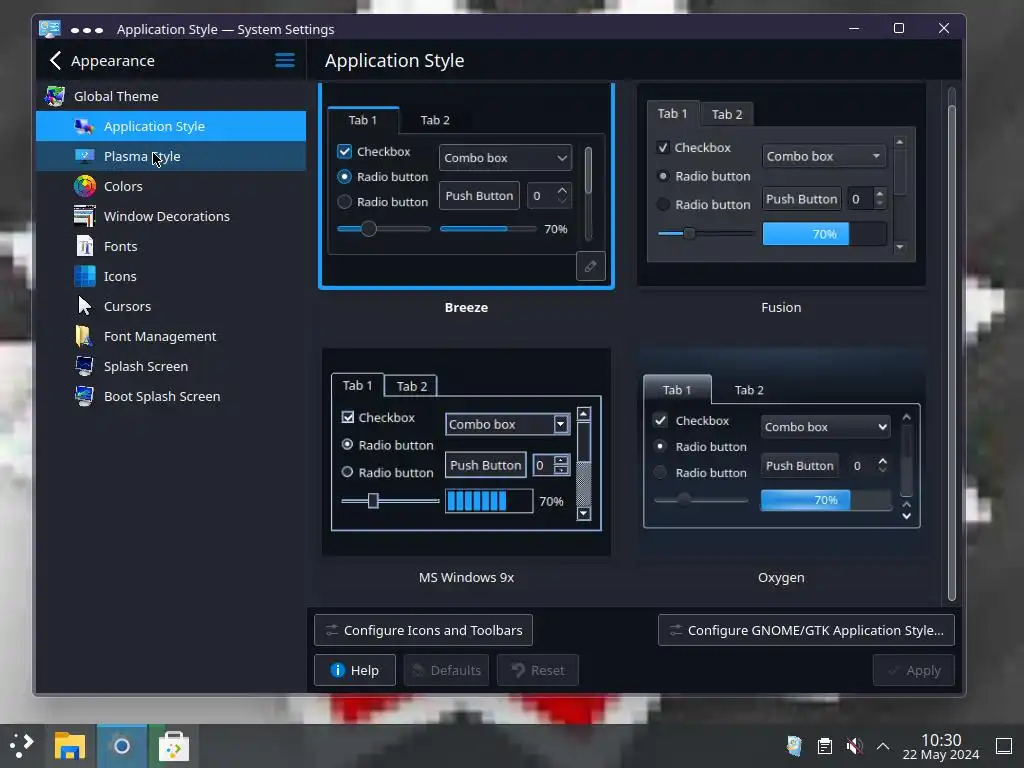The image size is (1024, 768).
Task: Click Push Button in the Oxygen preview
Action: pos(799,466)
